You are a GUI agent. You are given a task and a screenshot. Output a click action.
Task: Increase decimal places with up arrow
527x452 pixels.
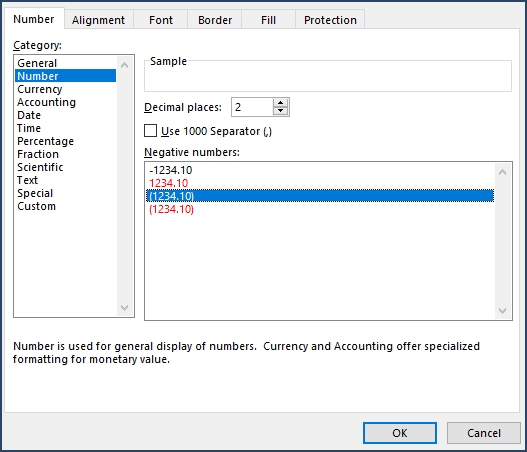point(280,102)
